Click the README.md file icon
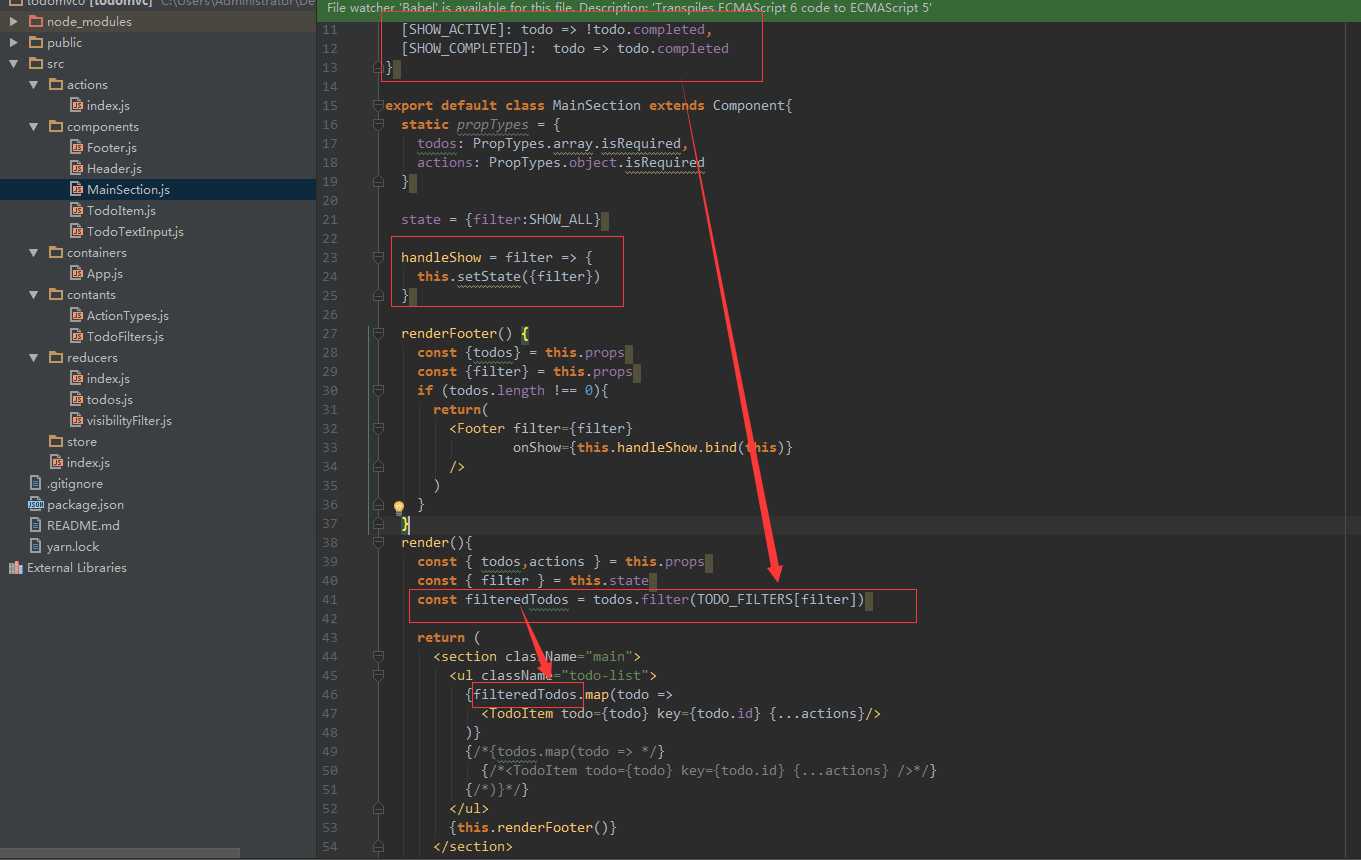 [36, 525]
